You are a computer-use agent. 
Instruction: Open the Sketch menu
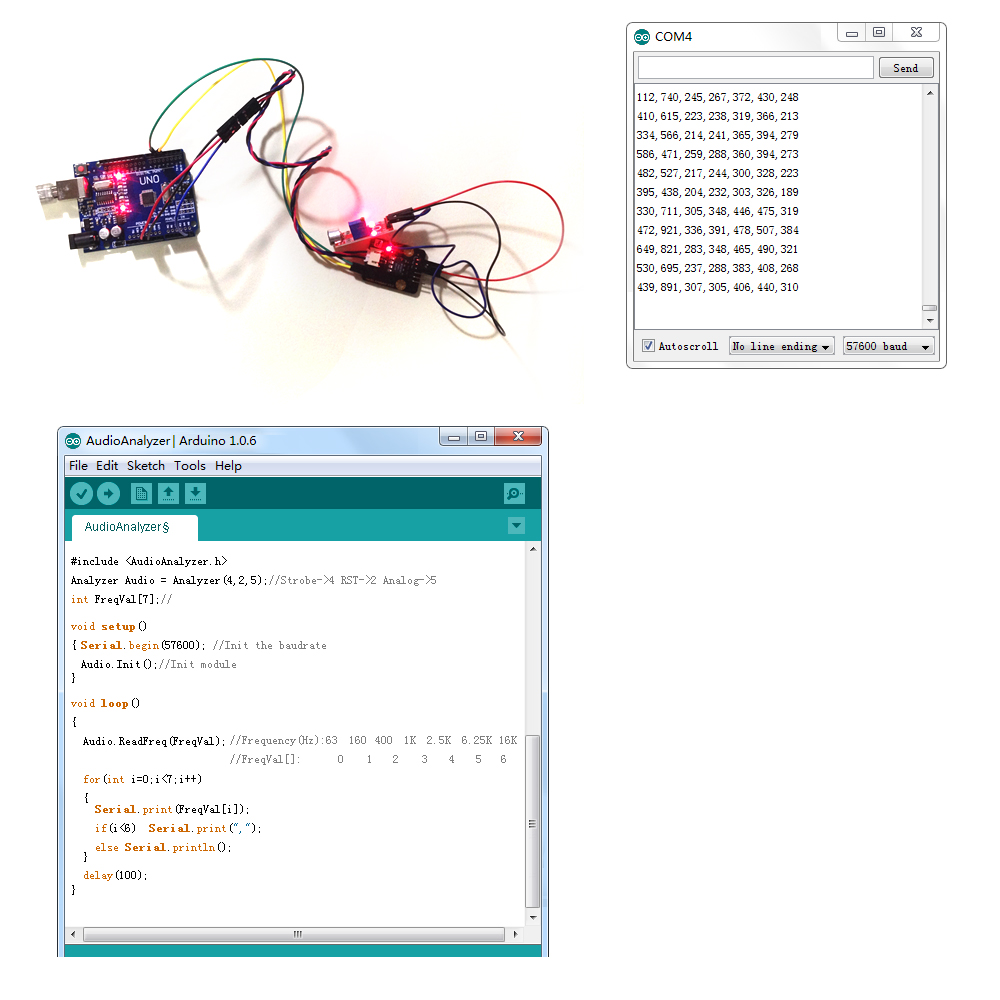click(146, 466)
